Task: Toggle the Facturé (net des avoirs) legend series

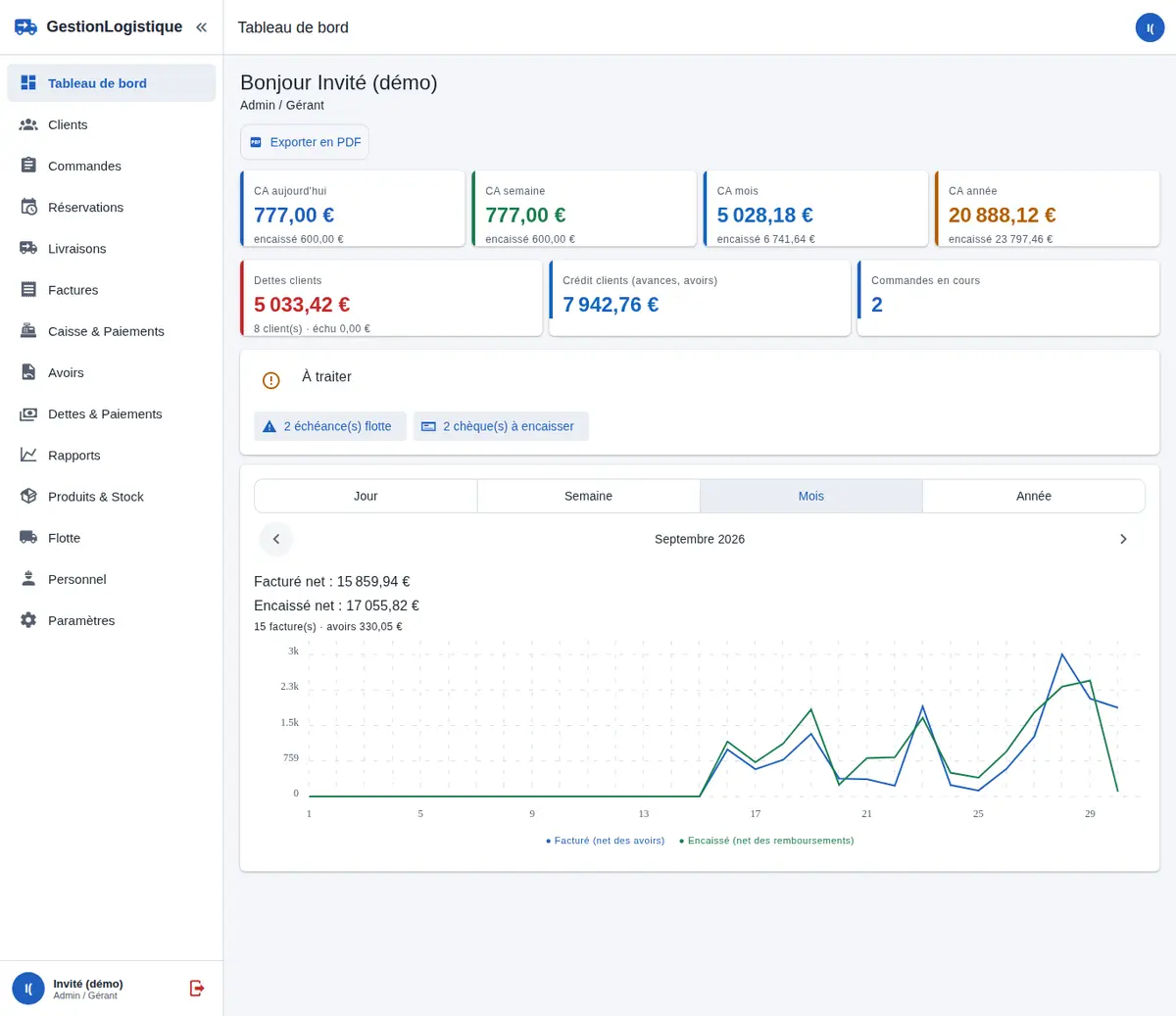Action: click(x=606, y=841)
